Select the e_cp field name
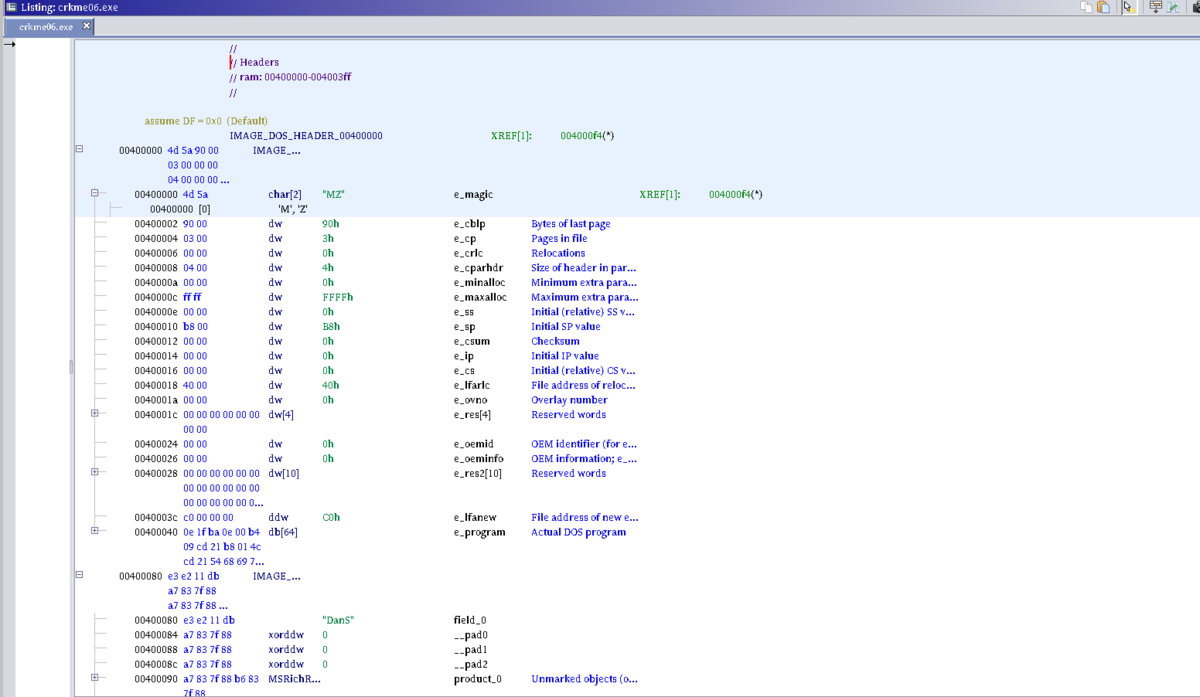Image resolution: width=1200 pixels, height=697 pixels. pyautogui.click(x=464, y=239)
